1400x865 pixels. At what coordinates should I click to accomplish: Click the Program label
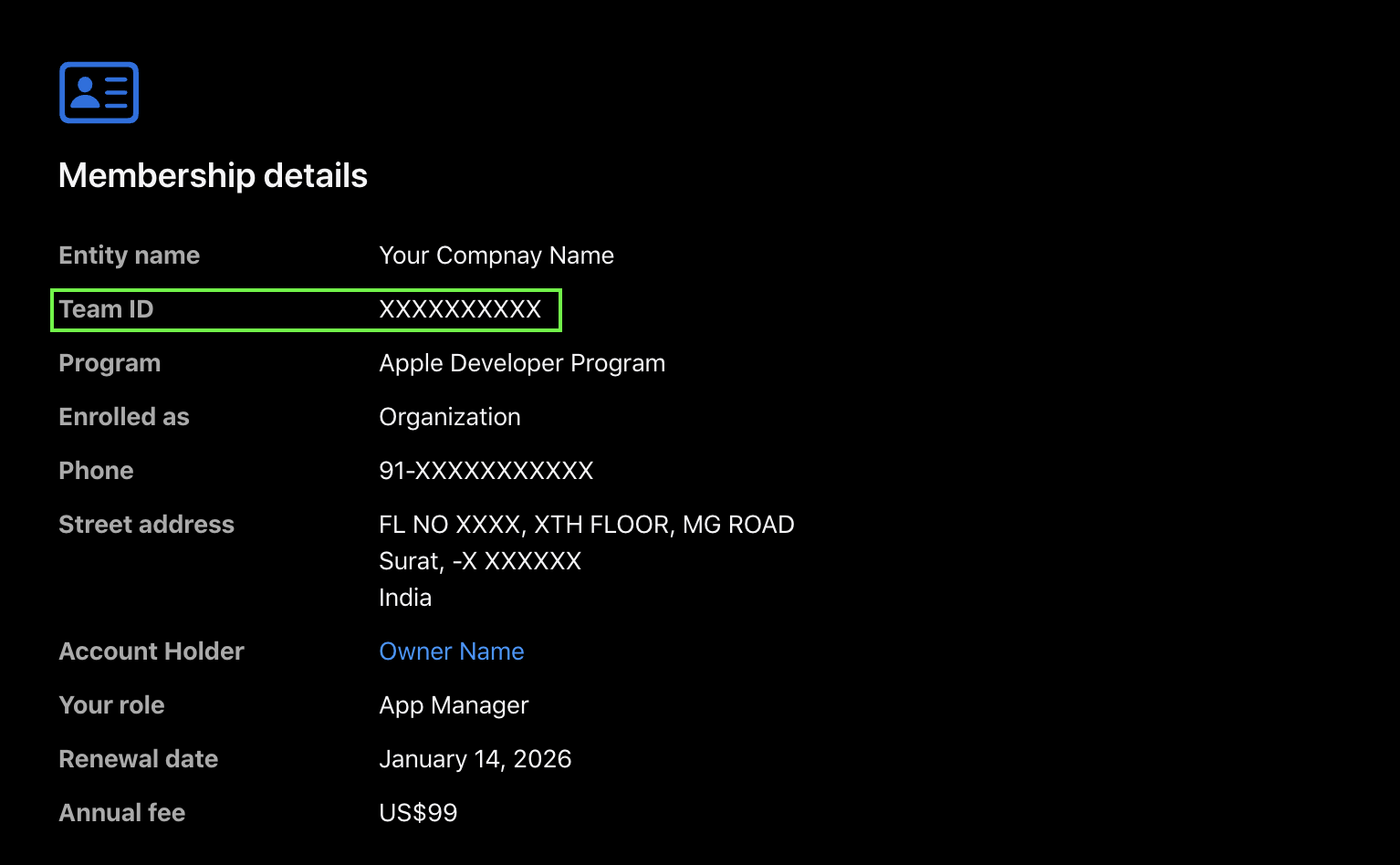pyautogui.click(x=110, y=363)
